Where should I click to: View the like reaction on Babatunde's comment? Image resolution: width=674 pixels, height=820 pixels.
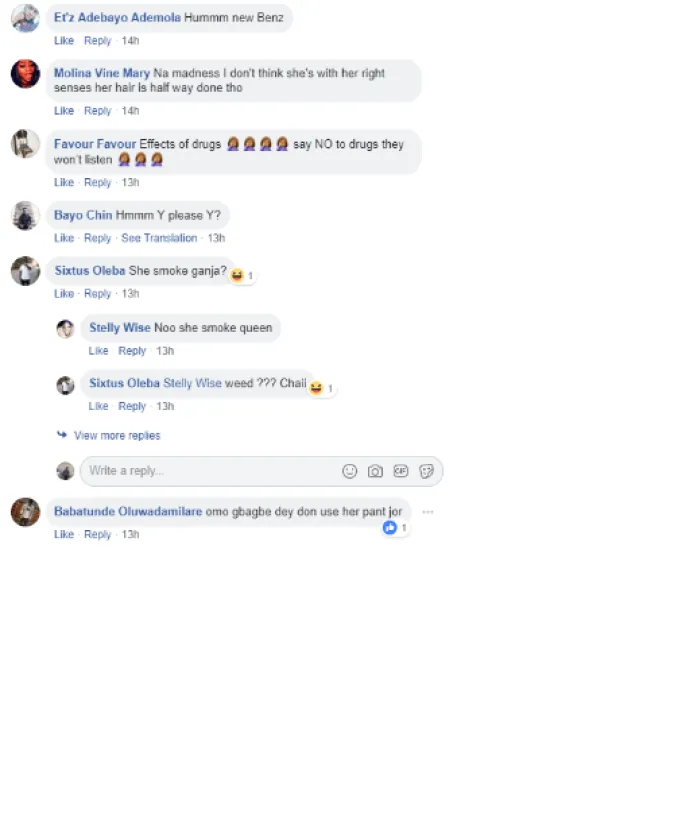(395, 528)
